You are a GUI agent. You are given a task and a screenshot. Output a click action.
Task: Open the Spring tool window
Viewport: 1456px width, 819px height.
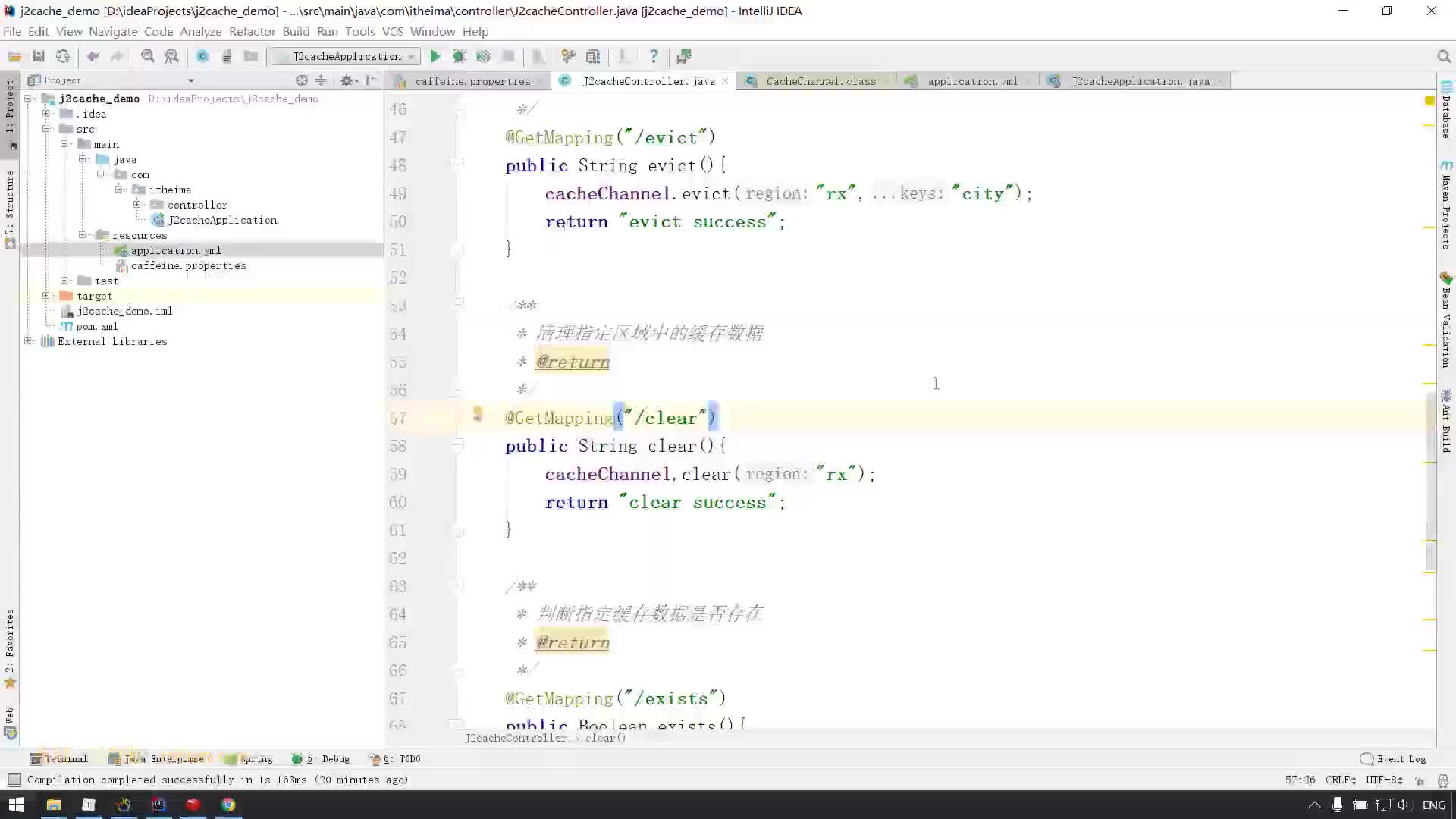[250, 758]
